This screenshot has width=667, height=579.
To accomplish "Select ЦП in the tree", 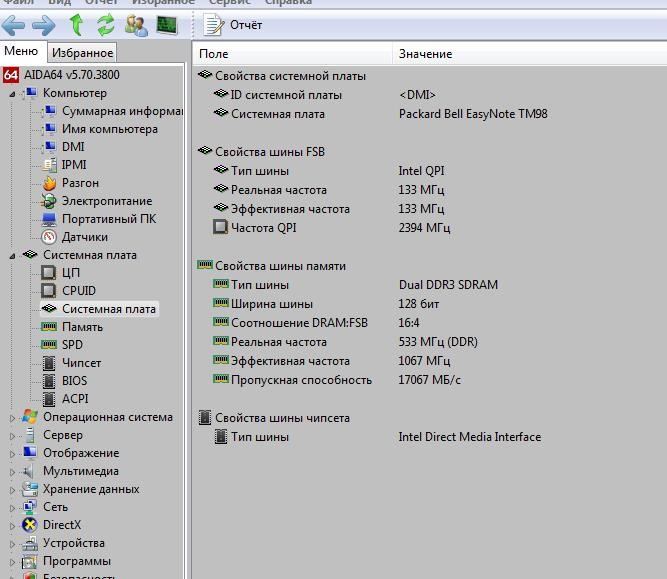I will tap(70, 273).
